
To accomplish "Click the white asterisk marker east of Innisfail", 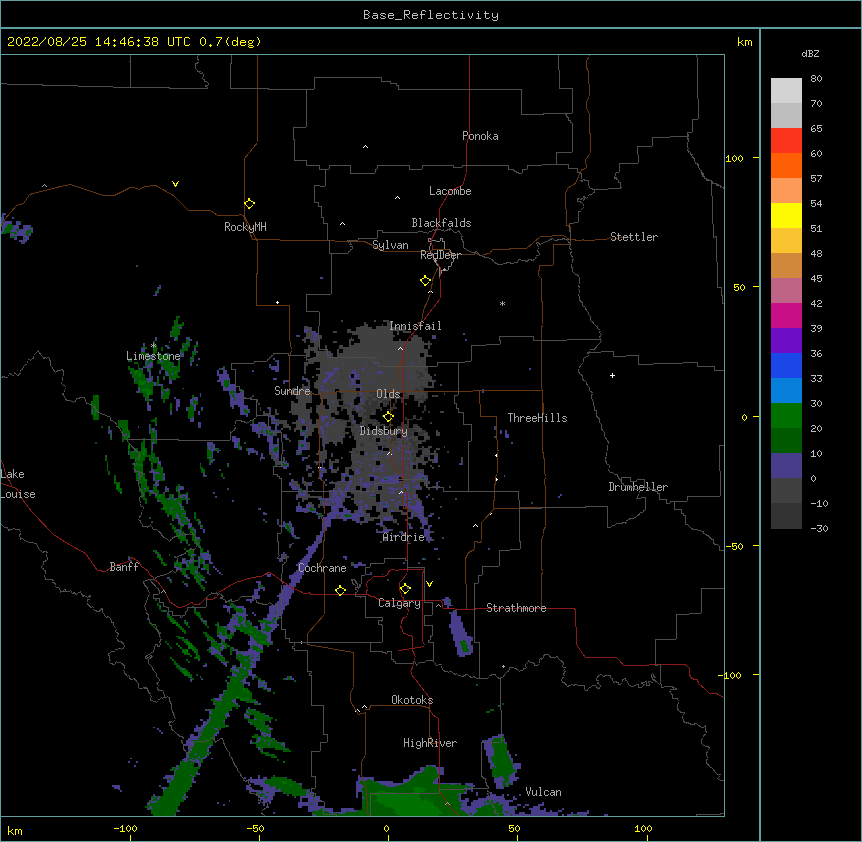I will click(502, 303).
